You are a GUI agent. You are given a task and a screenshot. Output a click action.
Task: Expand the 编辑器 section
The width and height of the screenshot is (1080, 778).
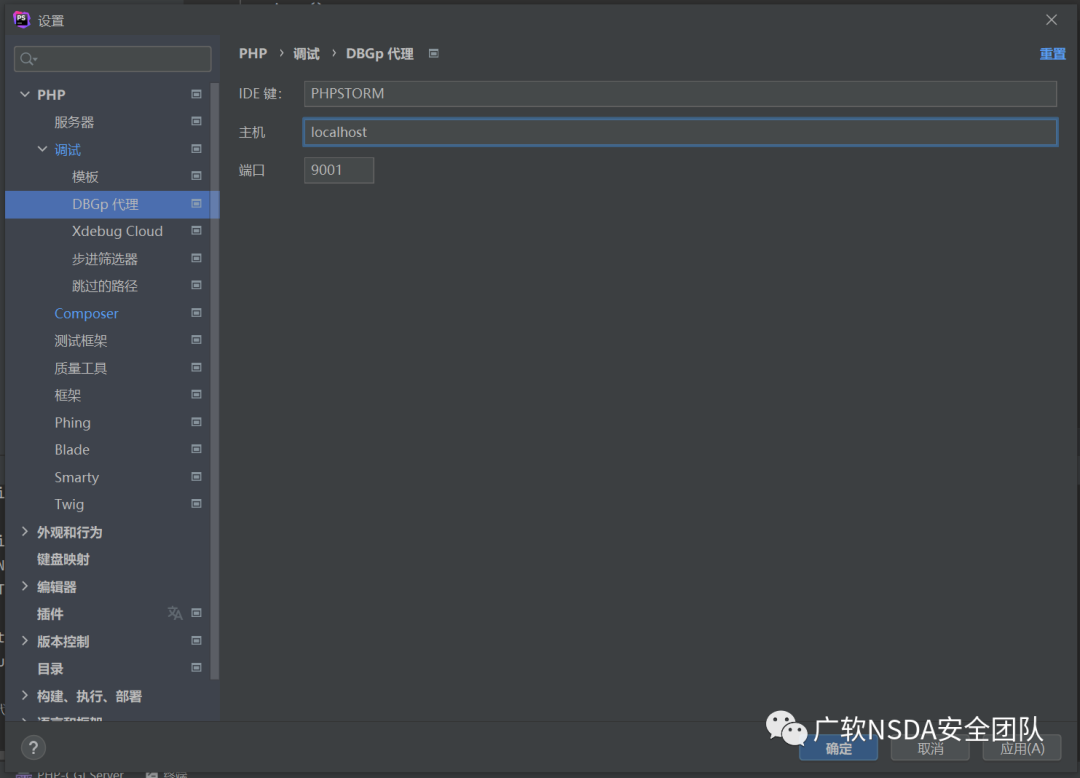coord(25,586)
